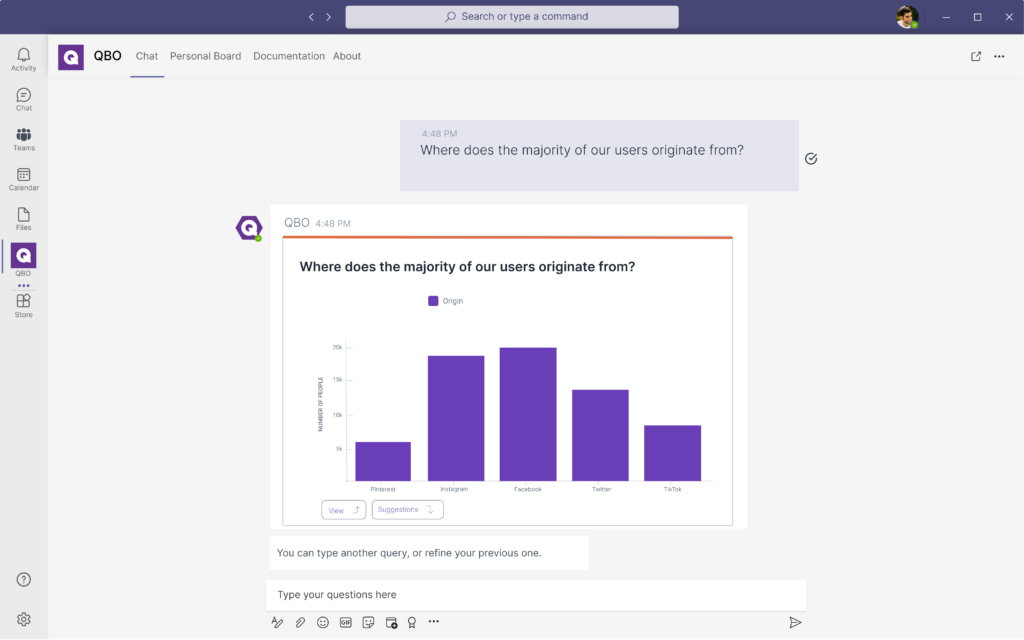Pop out the QBO app window
The width and height of the screenshot is (1024, 640).
click(976, 56)
